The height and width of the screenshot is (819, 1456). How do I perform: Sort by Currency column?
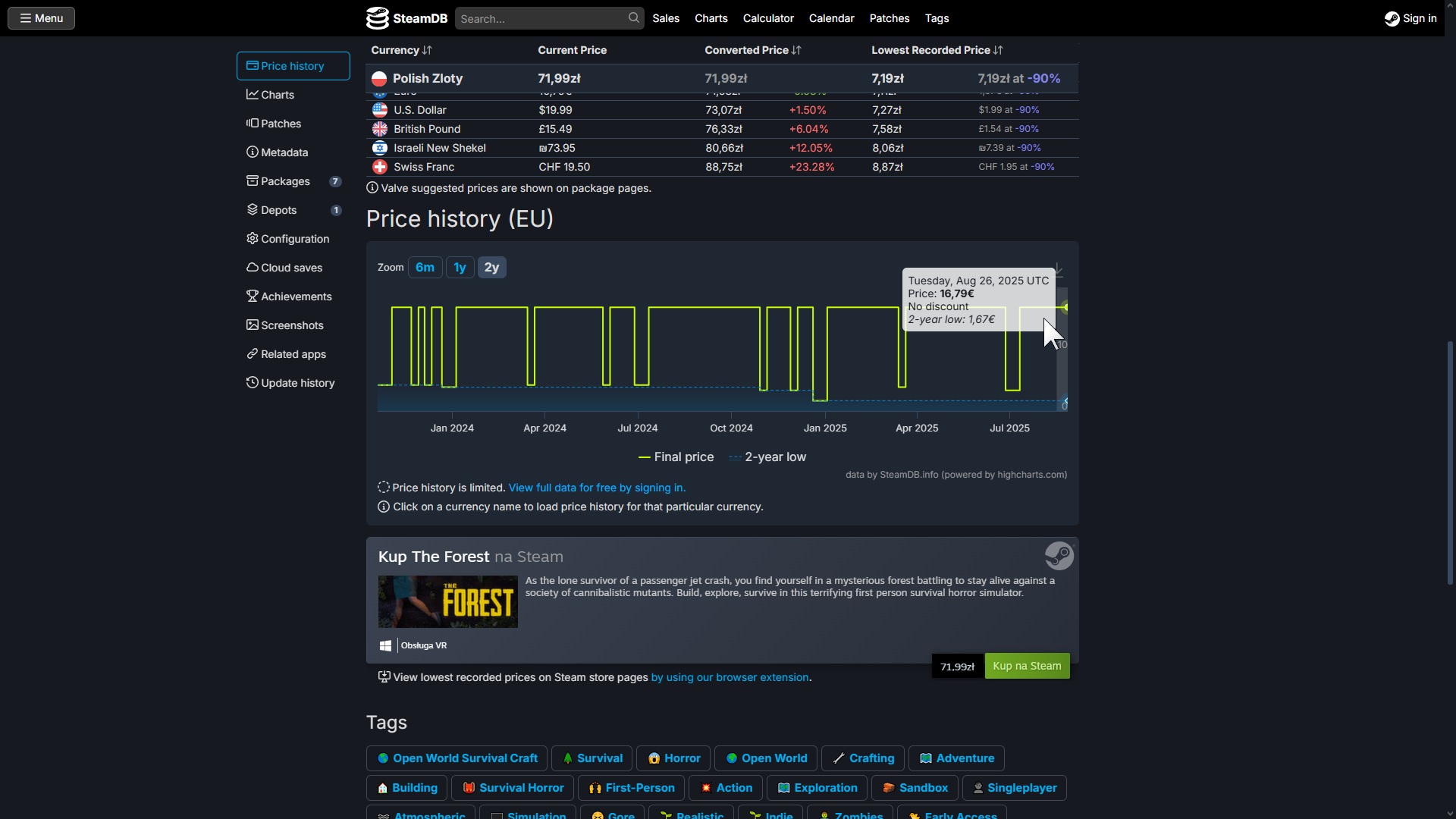click(x=401, y=50)
